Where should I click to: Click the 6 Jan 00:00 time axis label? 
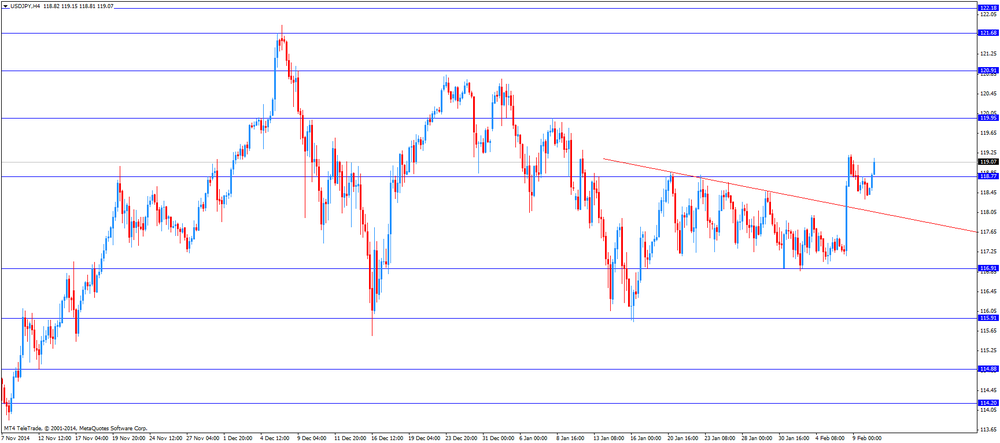pos(534,439)
